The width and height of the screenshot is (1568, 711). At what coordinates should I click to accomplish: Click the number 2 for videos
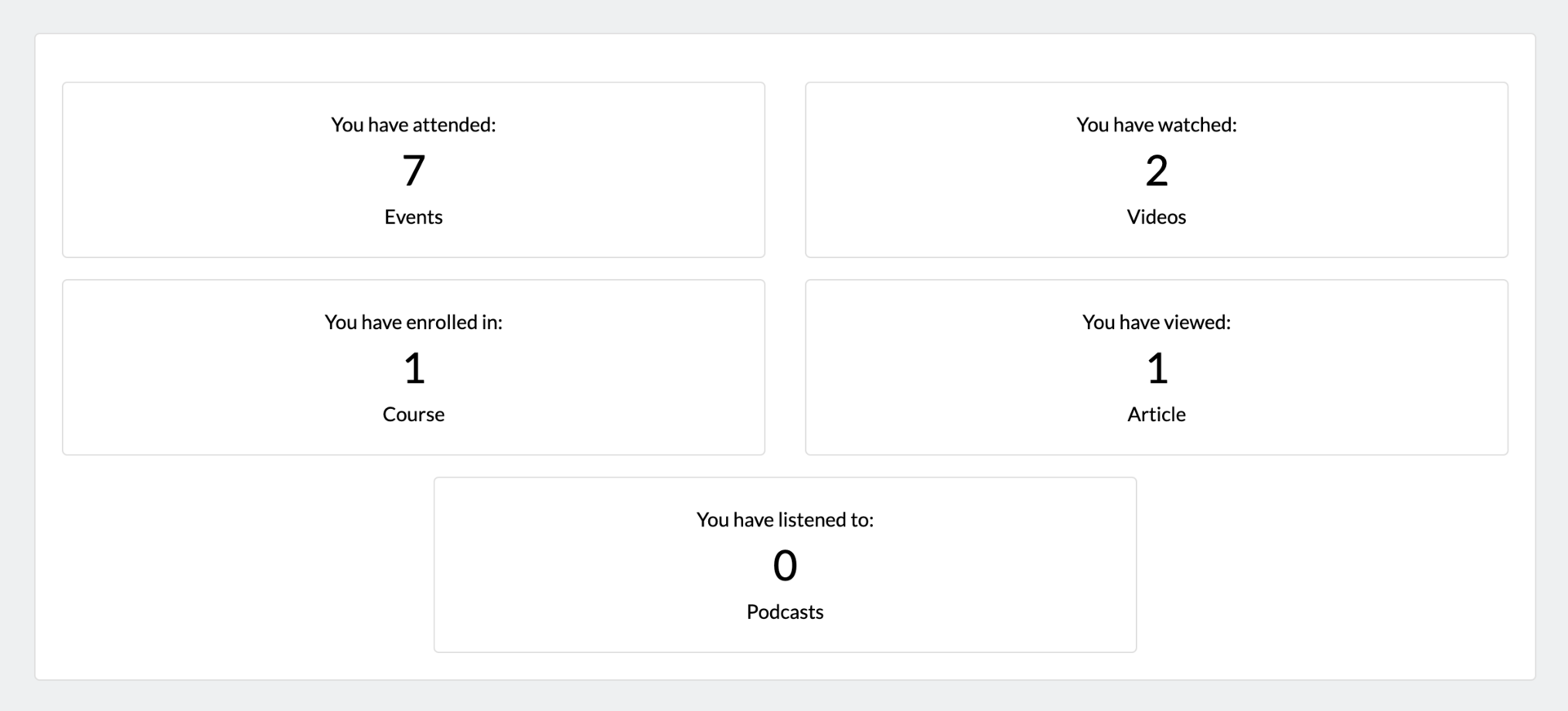1156,171
